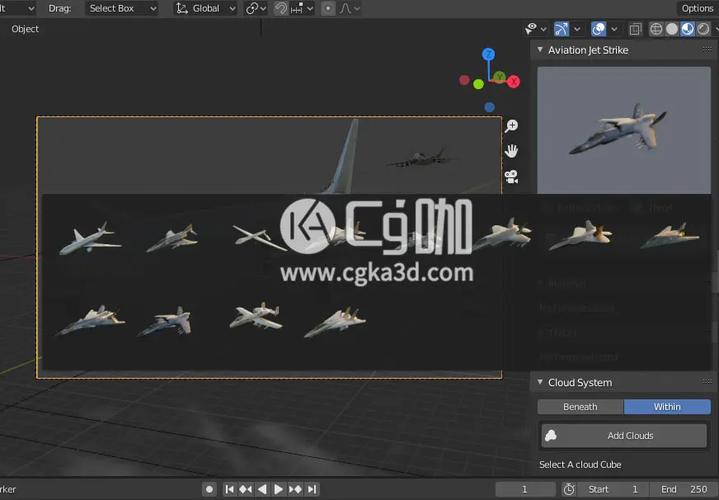
Task: Click the snap increment icon
Action: (297, 8)
